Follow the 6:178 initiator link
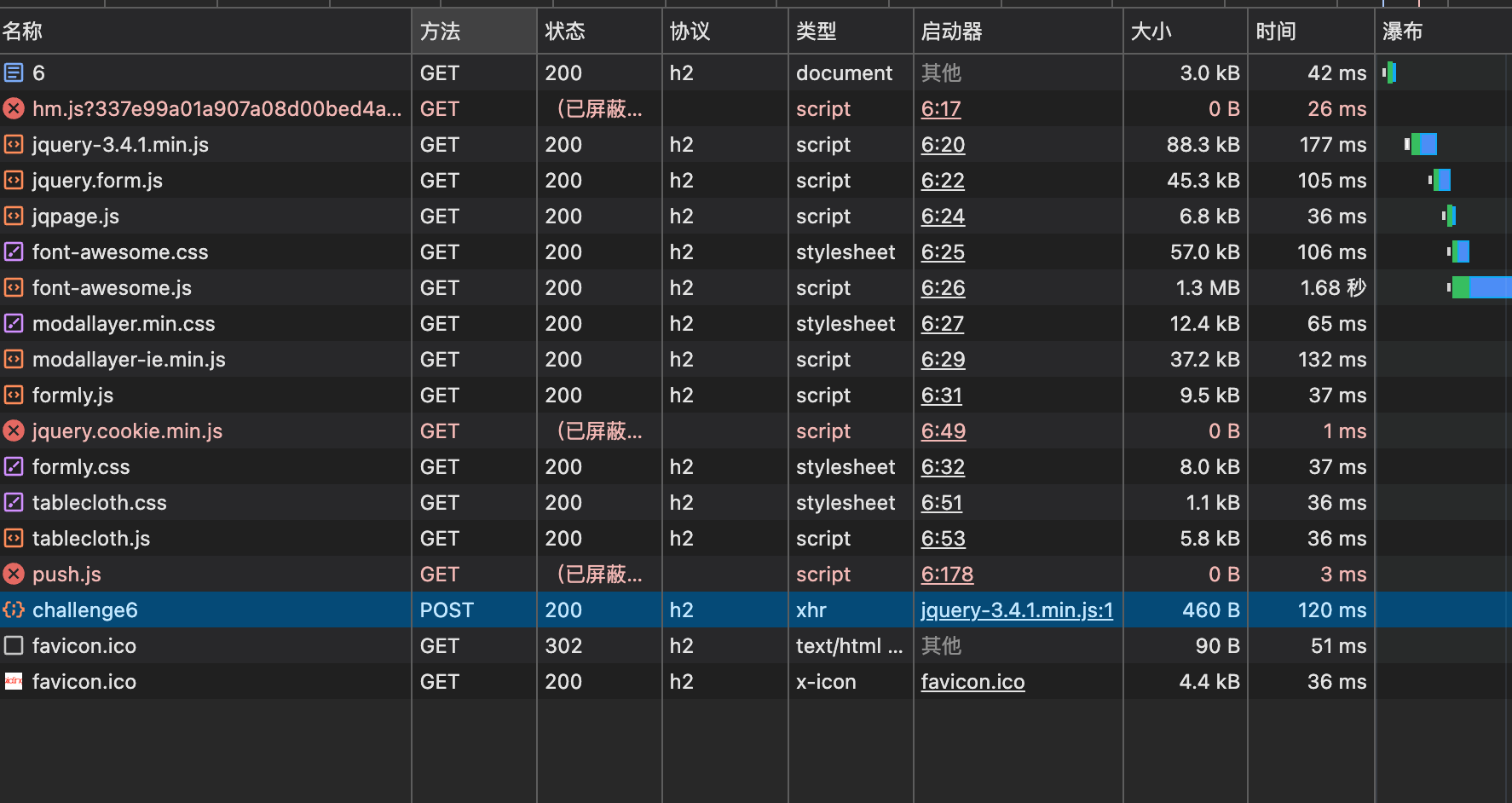 click(947, 575)
